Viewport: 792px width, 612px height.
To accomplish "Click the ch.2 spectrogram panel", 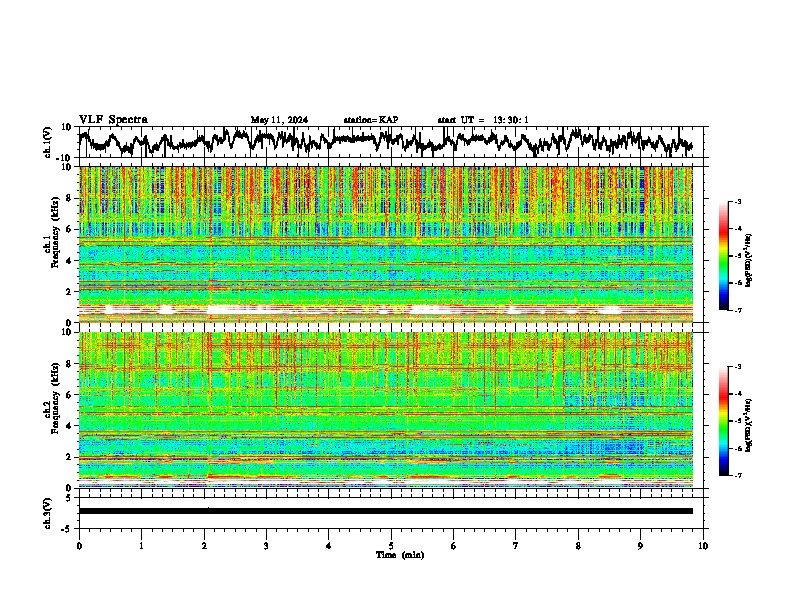I will pyautogui.click(x=385, y=410).
